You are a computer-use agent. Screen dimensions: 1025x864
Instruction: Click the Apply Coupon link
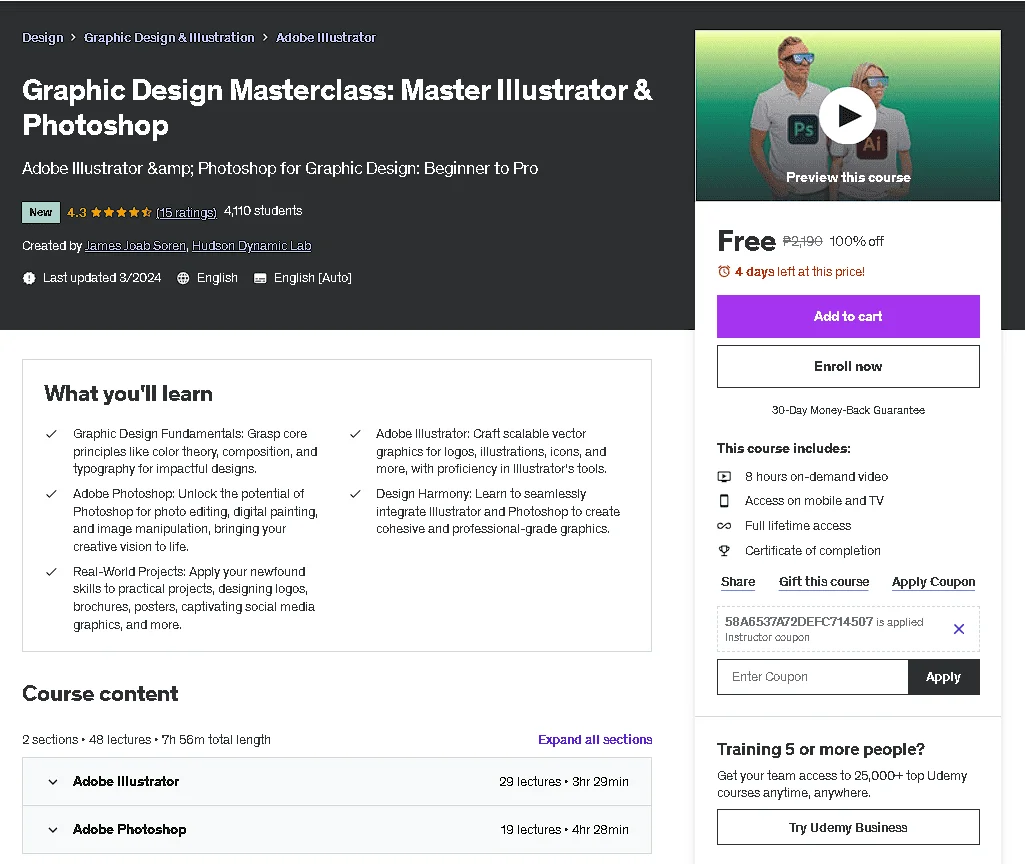pos(933,582)
